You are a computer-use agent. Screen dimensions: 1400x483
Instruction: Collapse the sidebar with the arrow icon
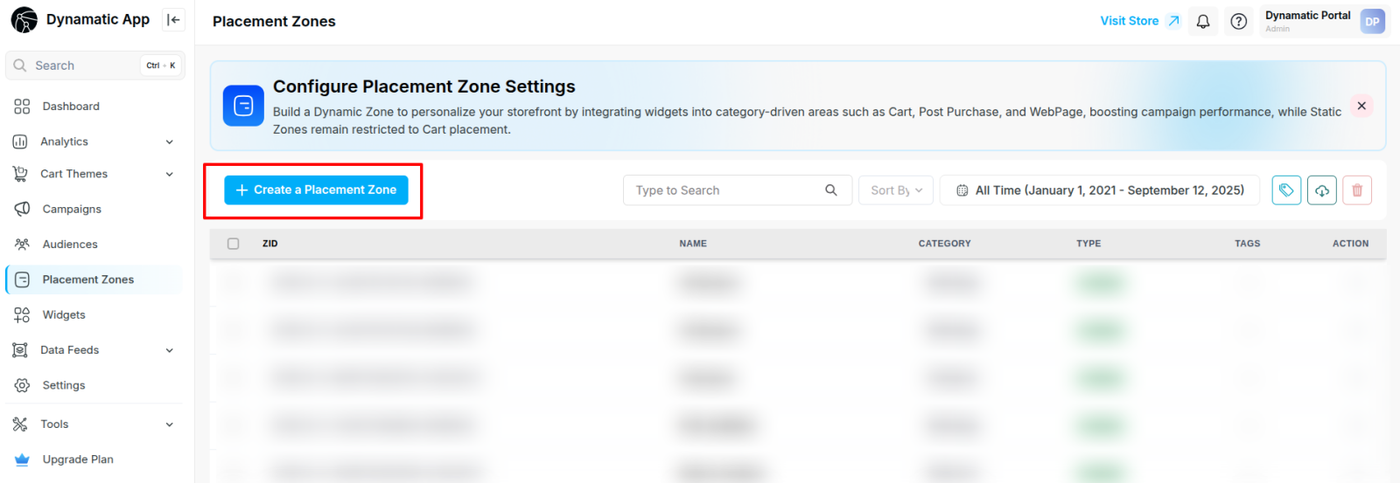tap(173, 20)
